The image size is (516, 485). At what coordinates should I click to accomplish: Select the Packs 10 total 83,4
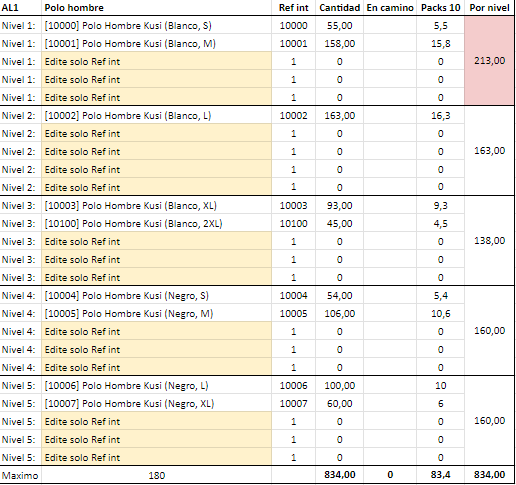coord(440,475)
